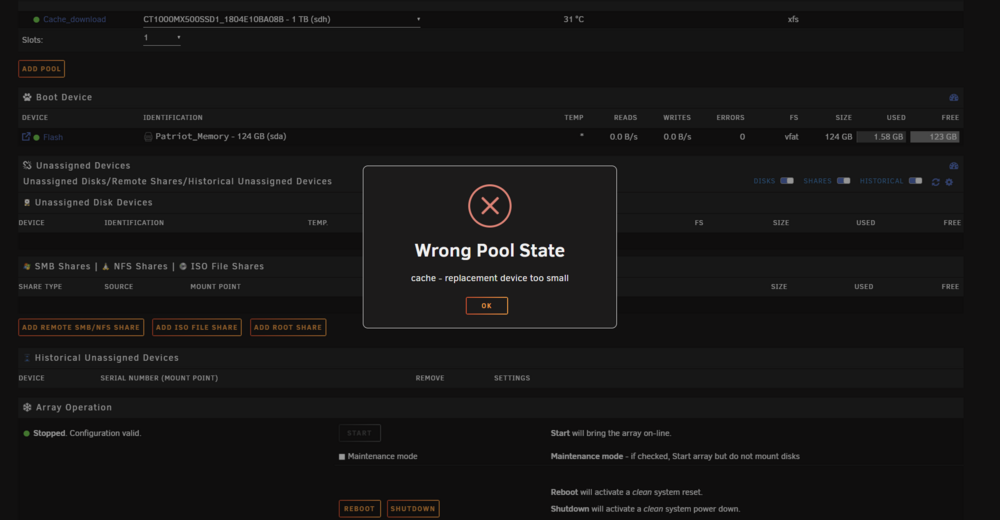Click the Reboot button
The image size is (1000, 520).
pos(360,509)
